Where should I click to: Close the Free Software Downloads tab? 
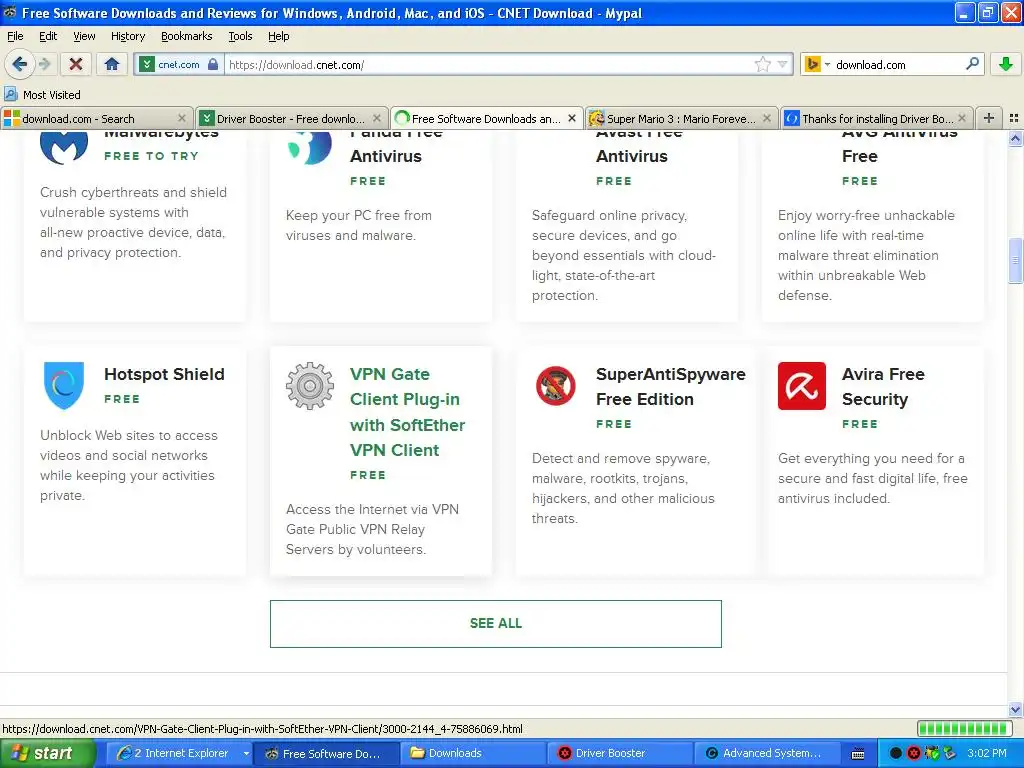click(572, 118)
